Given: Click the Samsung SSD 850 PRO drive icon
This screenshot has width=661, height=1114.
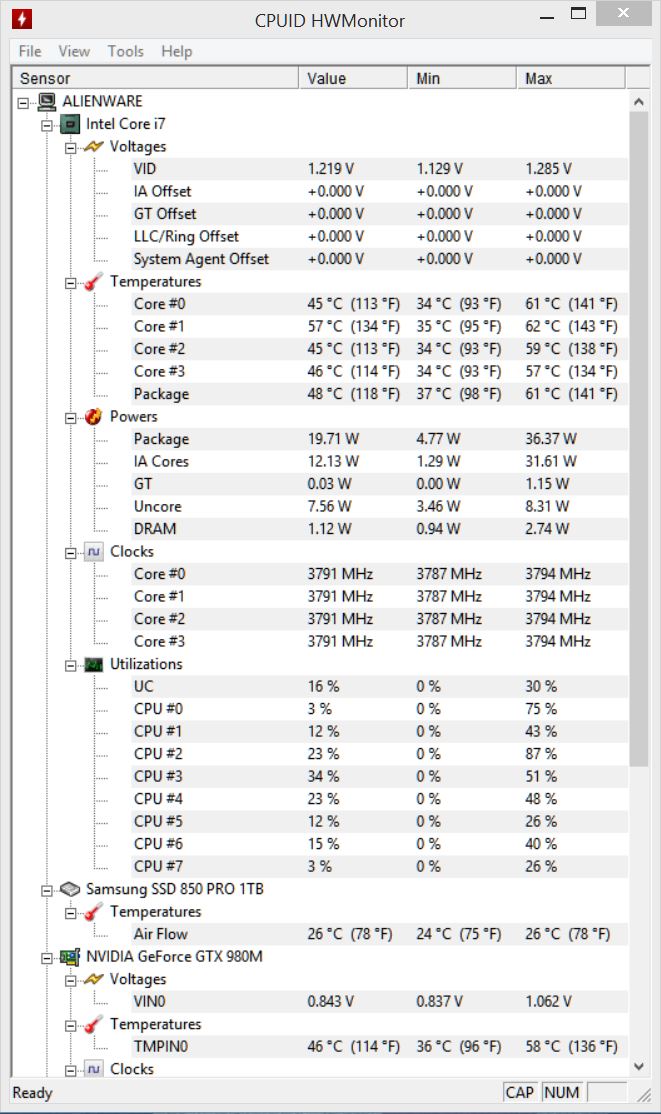Looking at the screenshot, I should [x=70, y=889].
